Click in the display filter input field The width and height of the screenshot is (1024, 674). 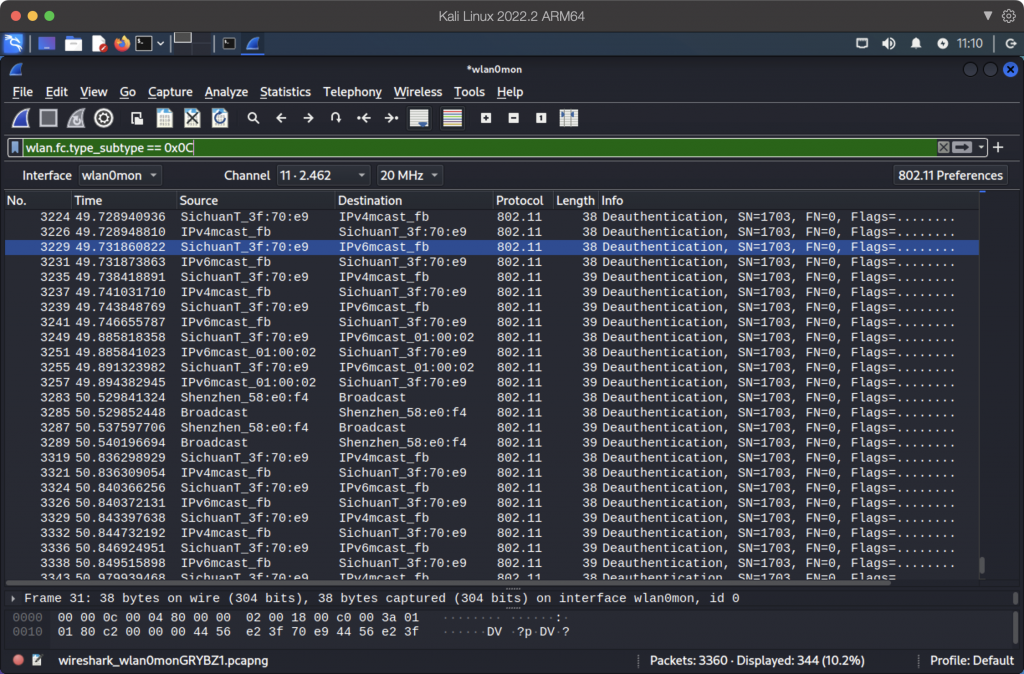tap(479, 148)
